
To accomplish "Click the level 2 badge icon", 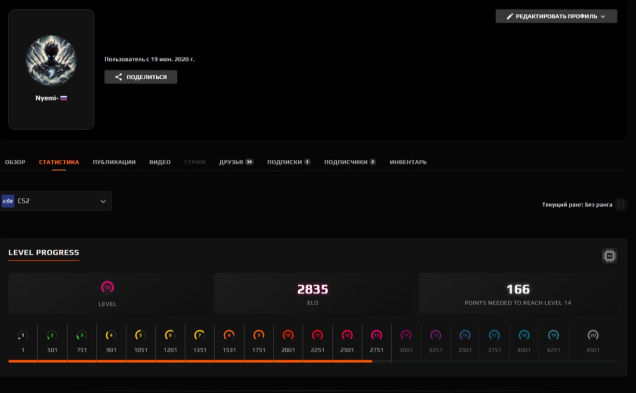I will [52, 335].
